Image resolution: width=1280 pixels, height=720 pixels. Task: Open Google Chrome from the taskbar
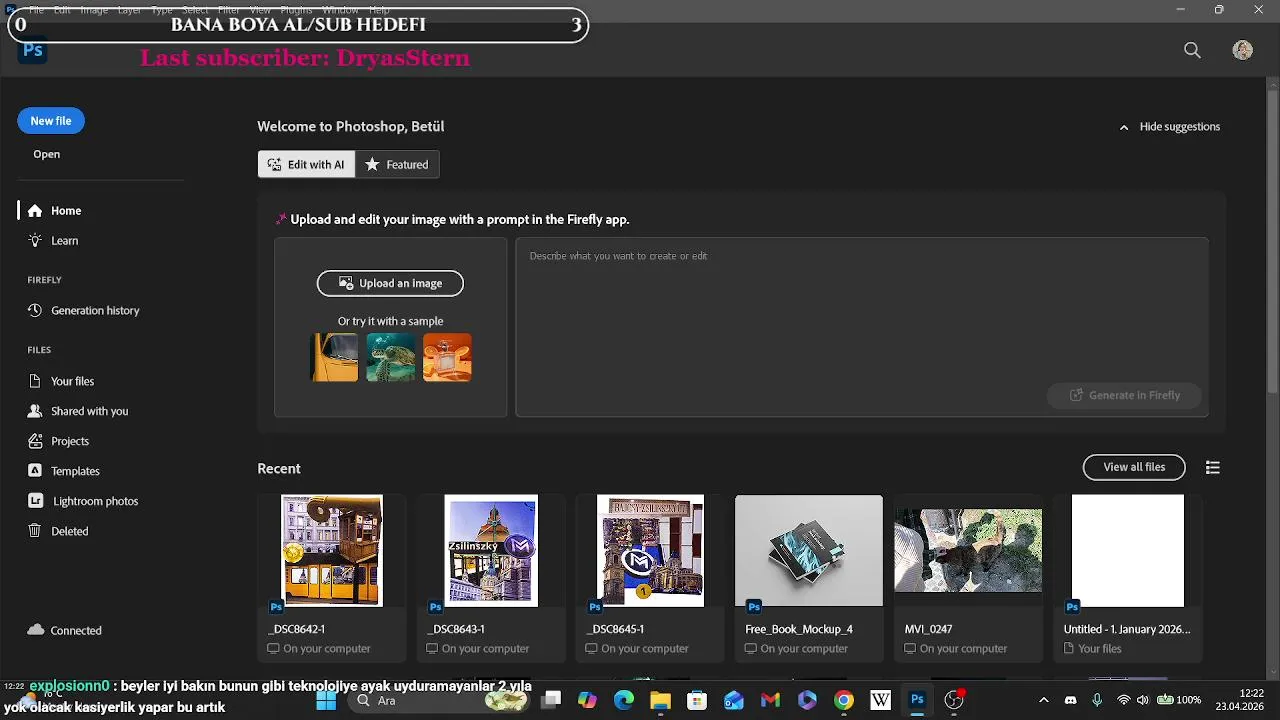[x=844, y=701]
